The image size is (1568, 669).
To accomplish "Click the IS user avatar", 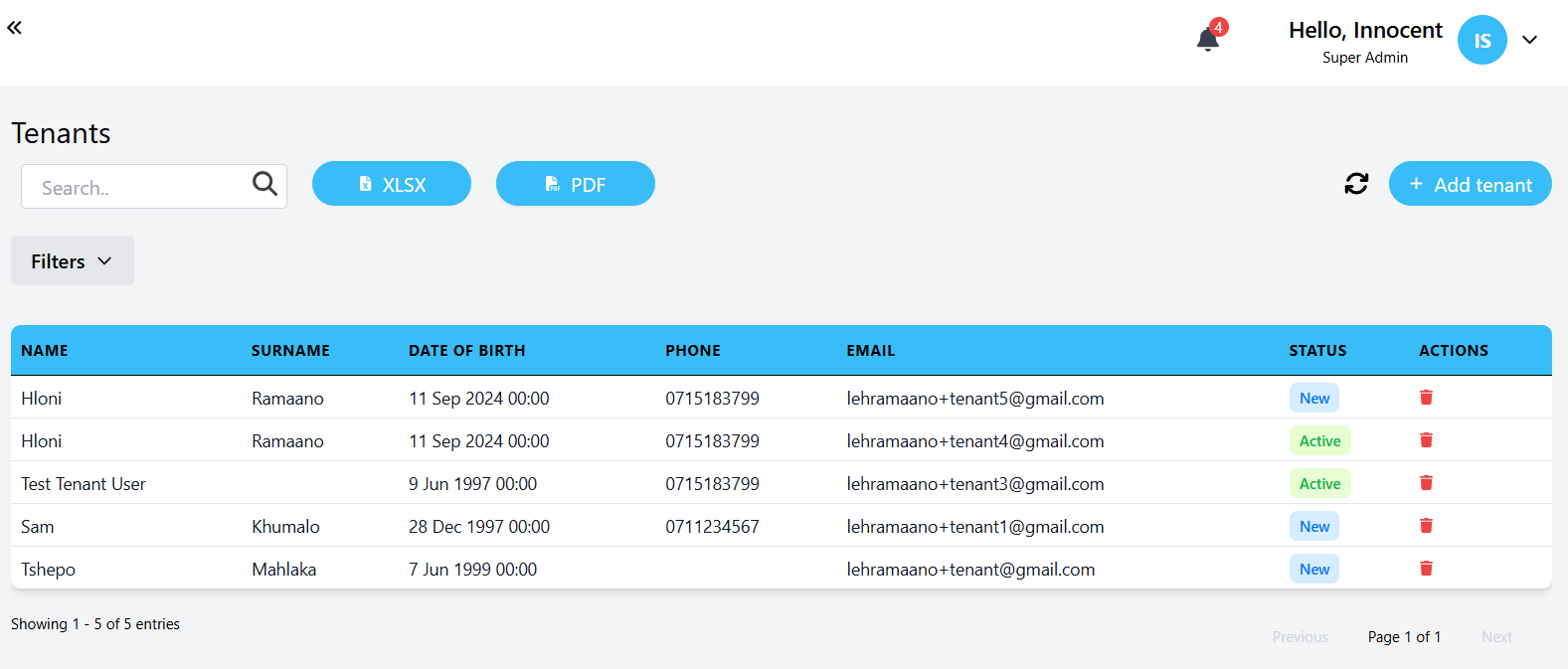I will [x=1481, y=41].
